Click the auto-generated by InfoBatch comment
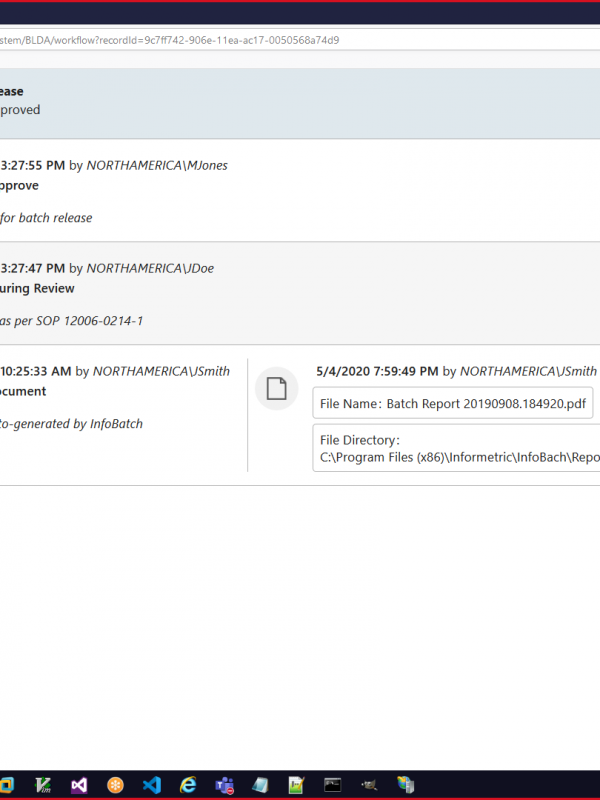The height and width of the screenshot is (800, 600). tap(71, 423)
